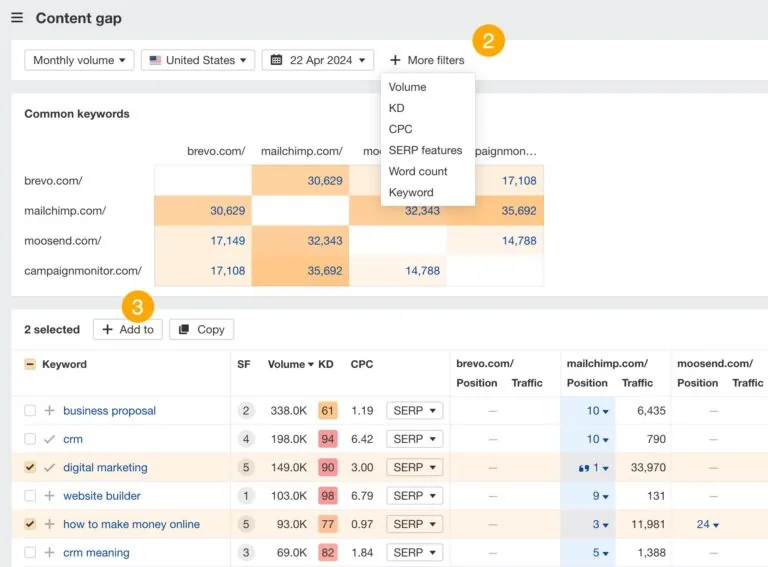Open the Monthly volume dropdown
This screenshot has width=768, height=567.
[x=79, y=60]
